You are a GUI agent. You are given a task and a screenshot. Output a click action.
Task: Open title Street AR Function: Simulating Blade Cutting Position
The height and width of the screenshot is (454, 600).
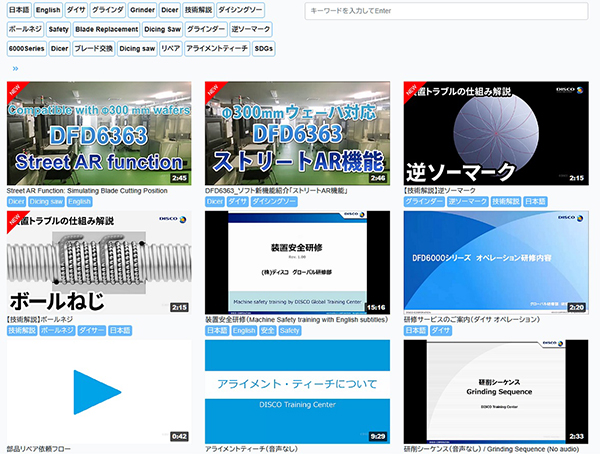click(87, 191)
